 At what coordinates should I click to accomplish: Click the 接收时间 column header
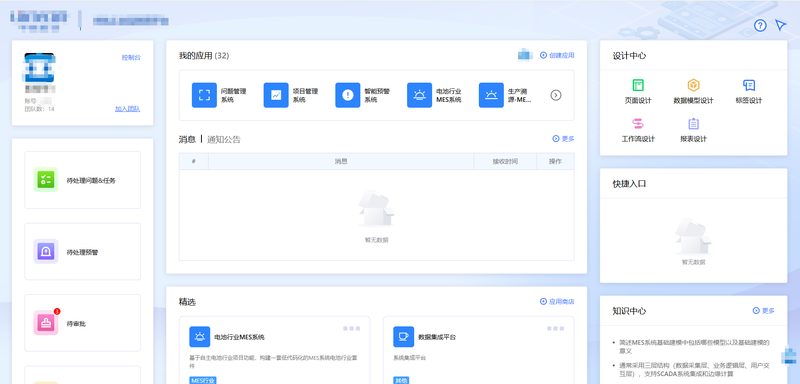505,161
